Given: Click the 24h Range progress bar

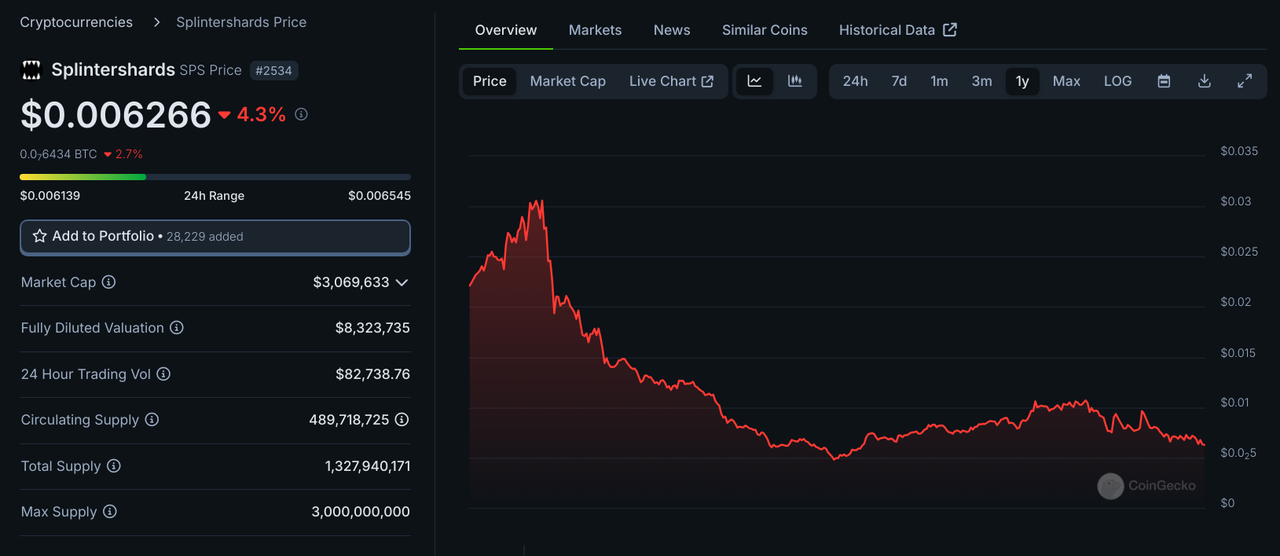Looking at the screenshot, I should coord(215,177).
